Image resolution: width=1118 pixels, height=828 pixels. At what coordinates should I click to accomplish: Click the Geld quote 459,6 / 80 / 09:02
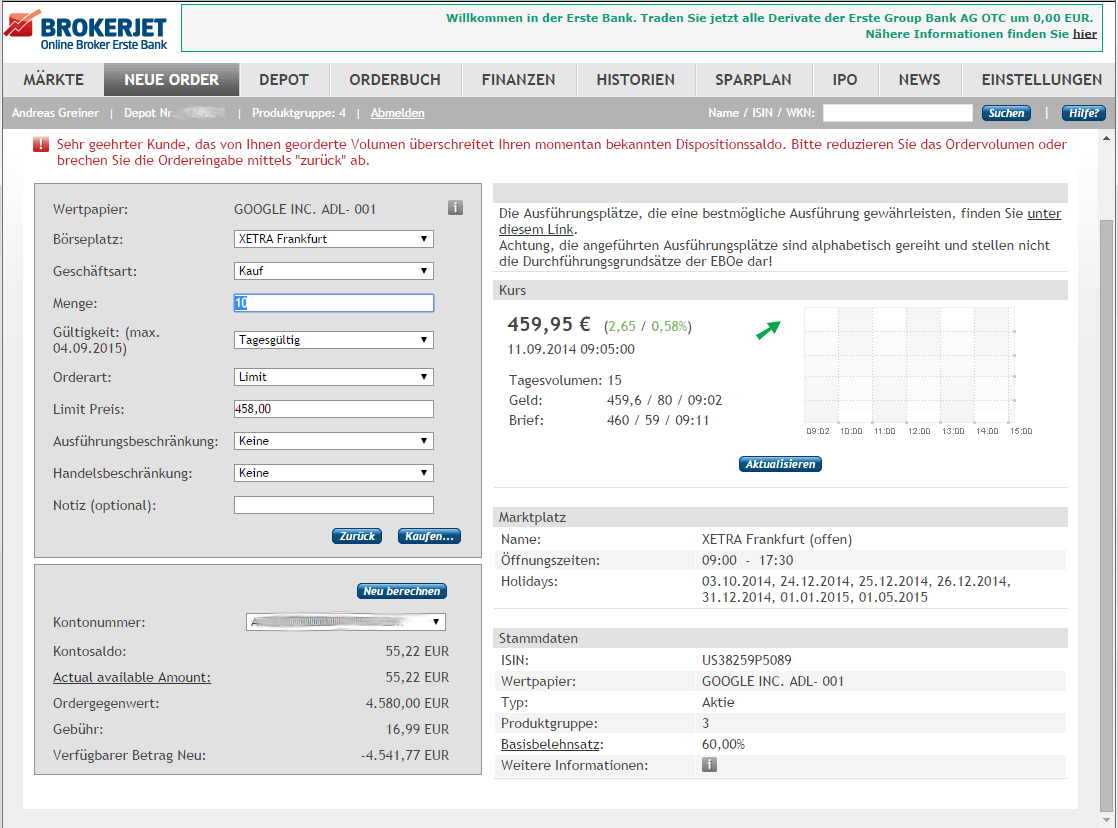pyautogui.click(x=665, y=400)
